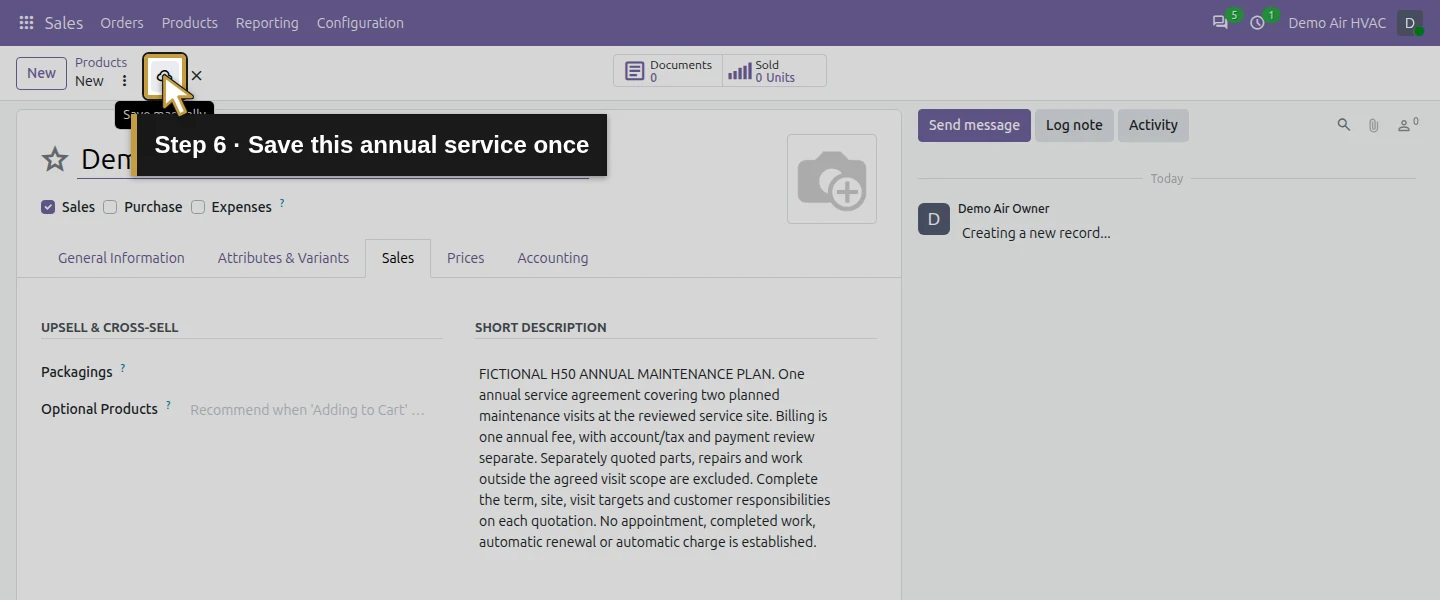Click the short description text area
1440x600 pixels.
pyautogui.click(x=656, y=458)
